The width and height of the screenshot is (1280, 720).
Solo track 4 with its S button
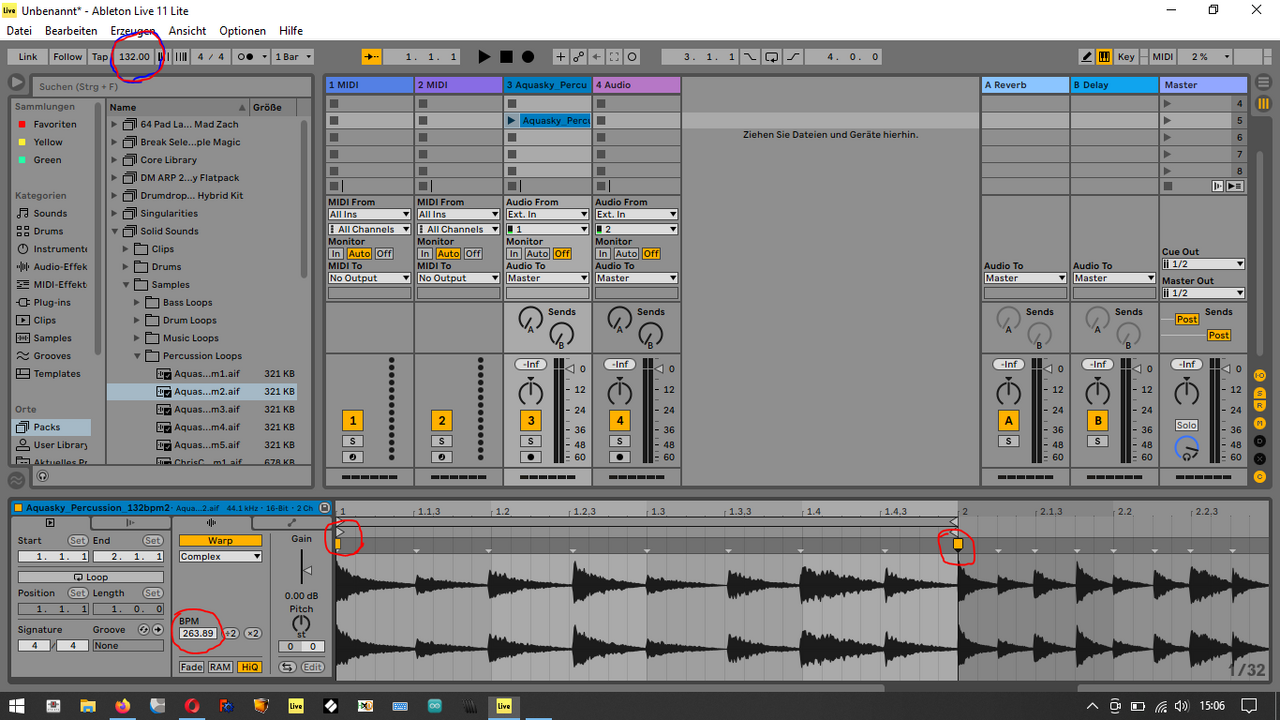point(620,441)
